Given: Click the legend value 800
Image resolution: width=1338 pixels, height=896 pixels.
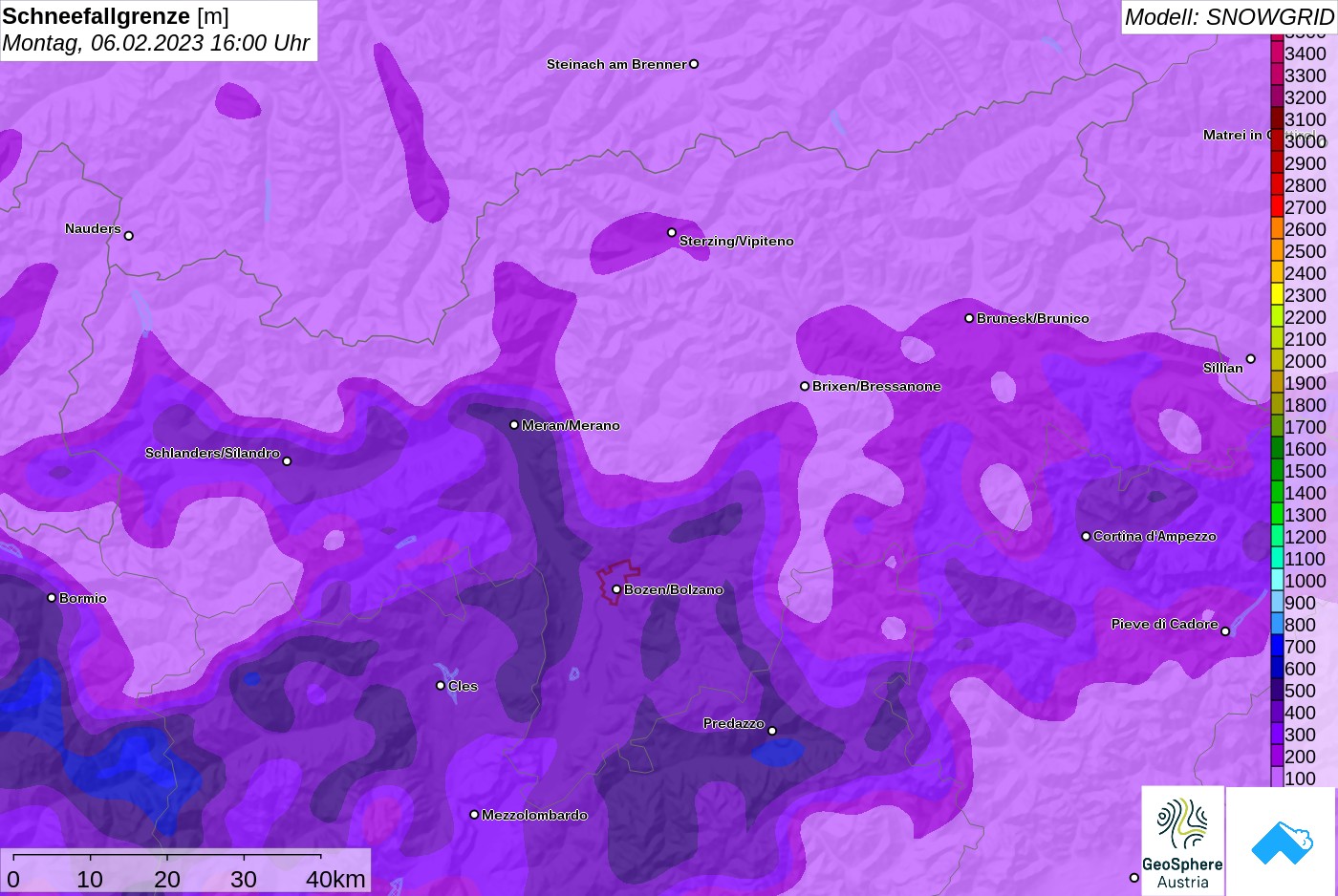Looking at the screenshot, I should tap(1300, 625).
